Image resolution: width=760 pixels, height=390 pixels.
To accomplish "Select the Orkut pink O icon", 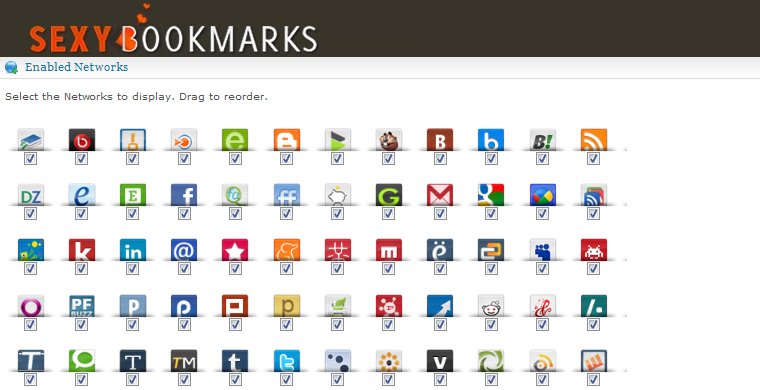I will pos(31,306).
